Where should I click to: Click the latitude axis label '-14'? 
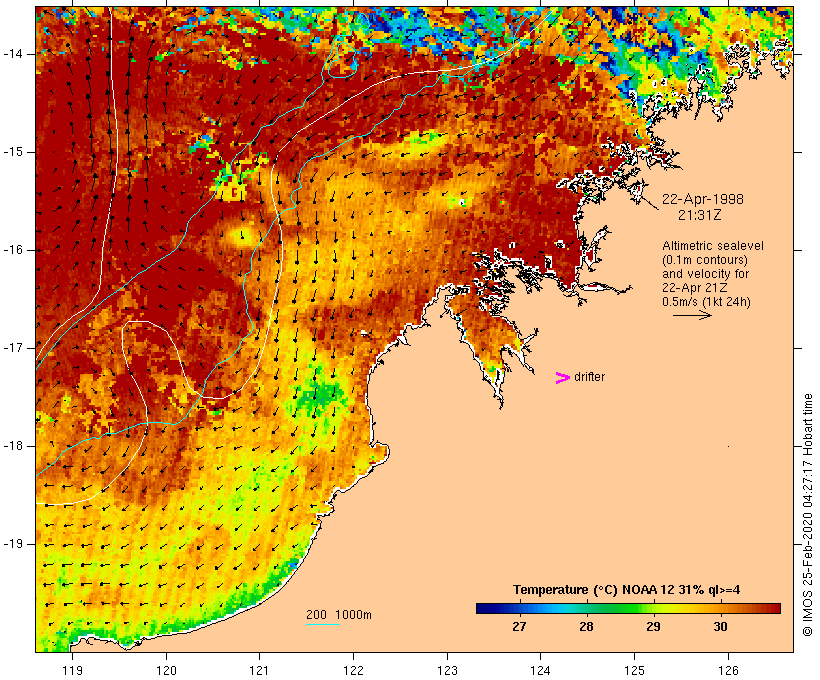pos(12,54)
